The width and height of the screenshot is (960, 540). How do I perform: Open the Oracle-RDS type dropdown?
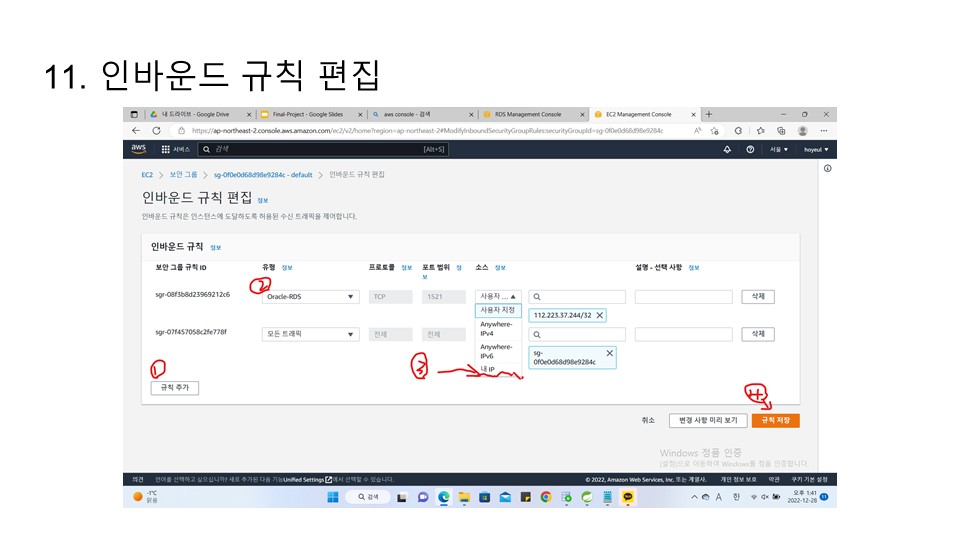click(310, 297)
